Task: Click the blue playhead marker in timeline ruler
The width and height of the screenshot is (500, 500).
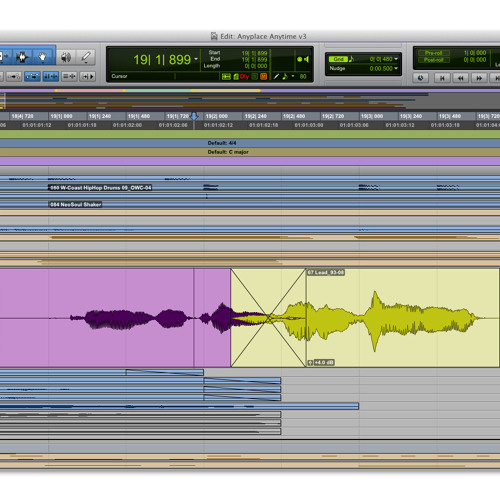Action: (x=194, y=116)
